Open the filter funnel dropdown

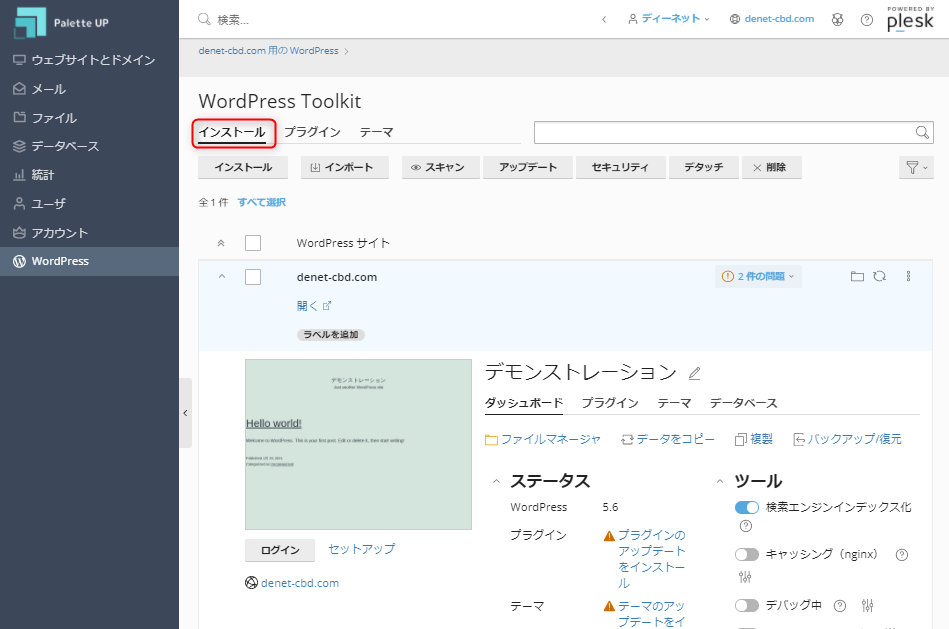pos(916,168)
